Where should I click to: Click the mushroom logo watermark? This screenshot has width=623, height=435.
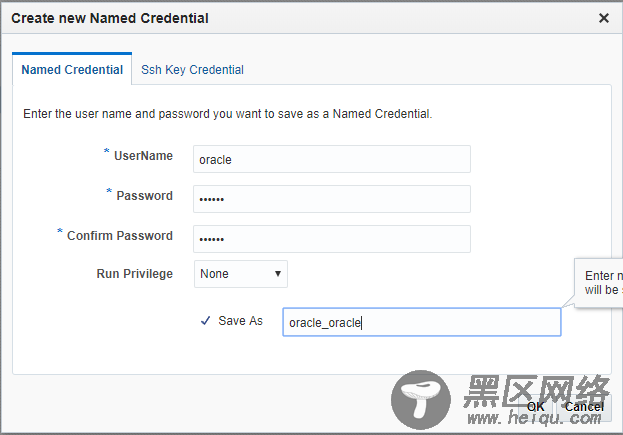421,400
